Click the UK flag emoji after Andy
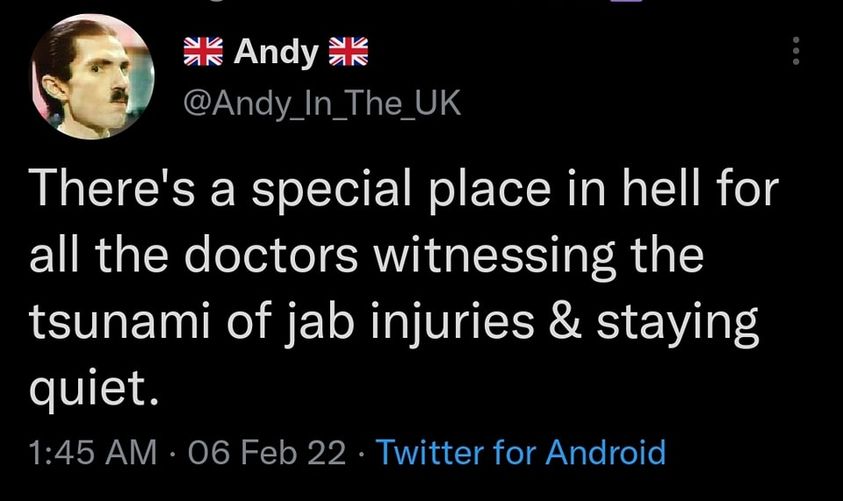843x501 pixels. (350, 53)
